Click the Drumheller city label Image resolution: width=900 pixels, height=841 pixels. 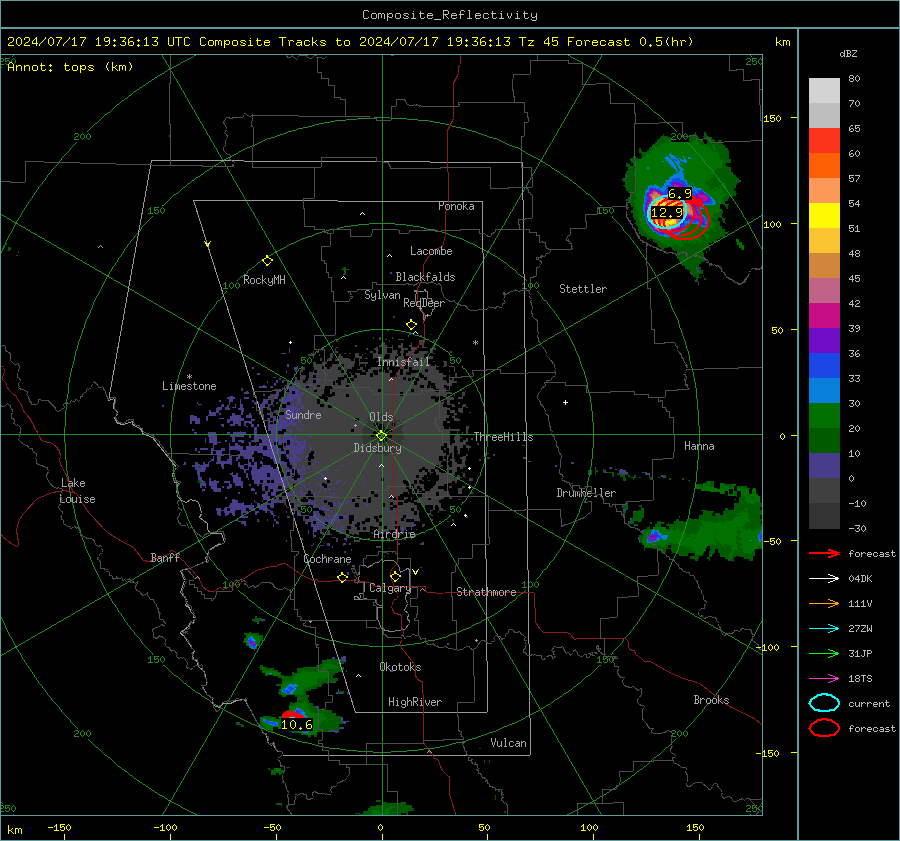coord(586,493)
